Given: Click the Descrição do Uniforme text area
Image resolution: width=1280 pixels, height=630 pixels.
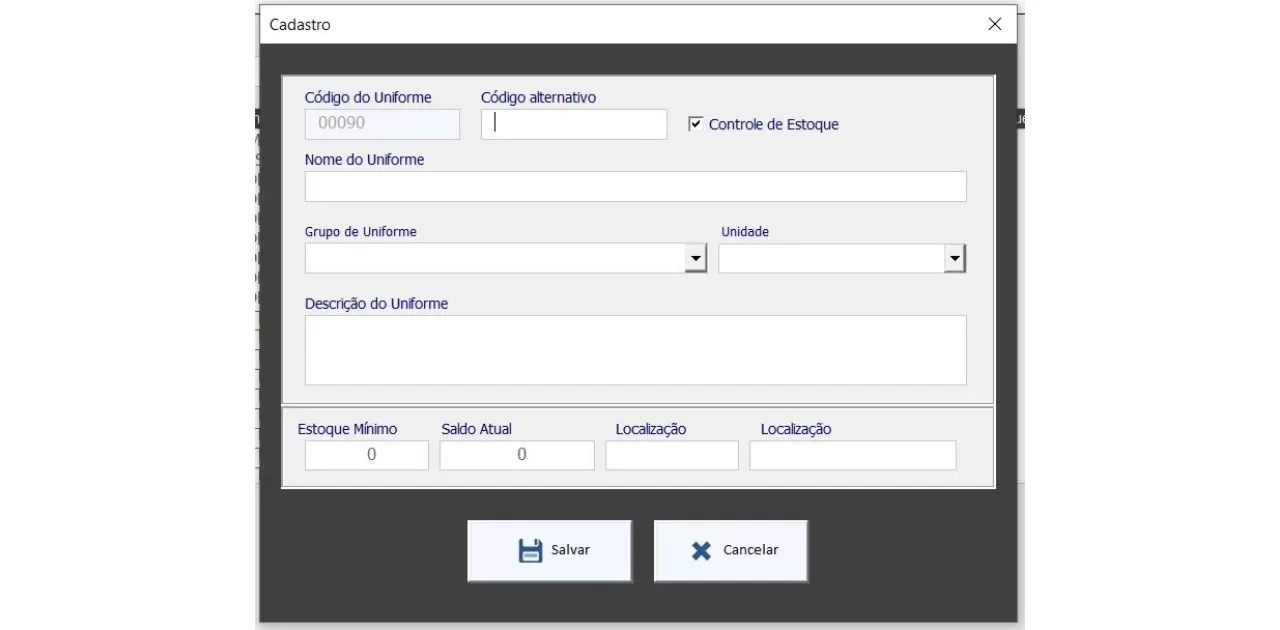Looking at the screenshot, I should pos(635,350).
